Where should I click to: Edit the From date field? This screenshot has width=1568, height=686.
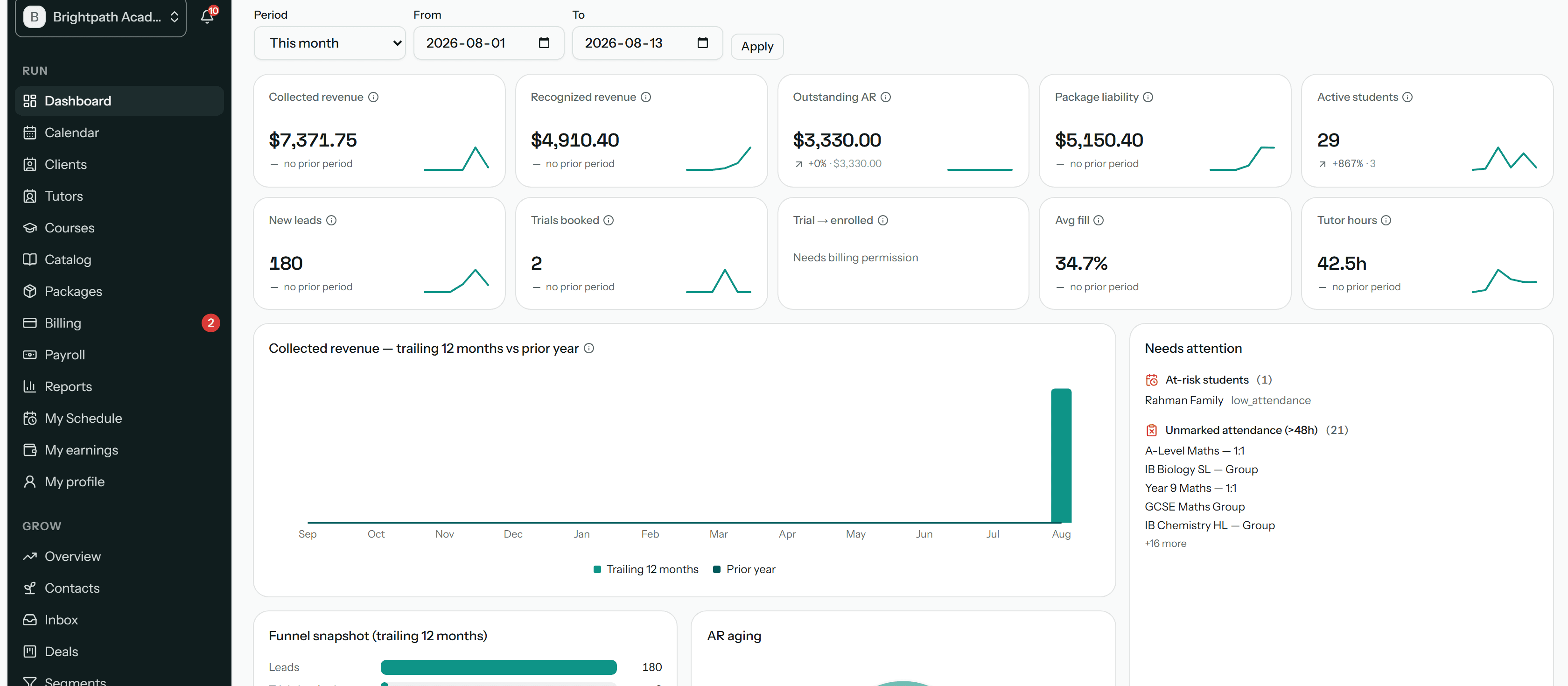click(489, 43)
